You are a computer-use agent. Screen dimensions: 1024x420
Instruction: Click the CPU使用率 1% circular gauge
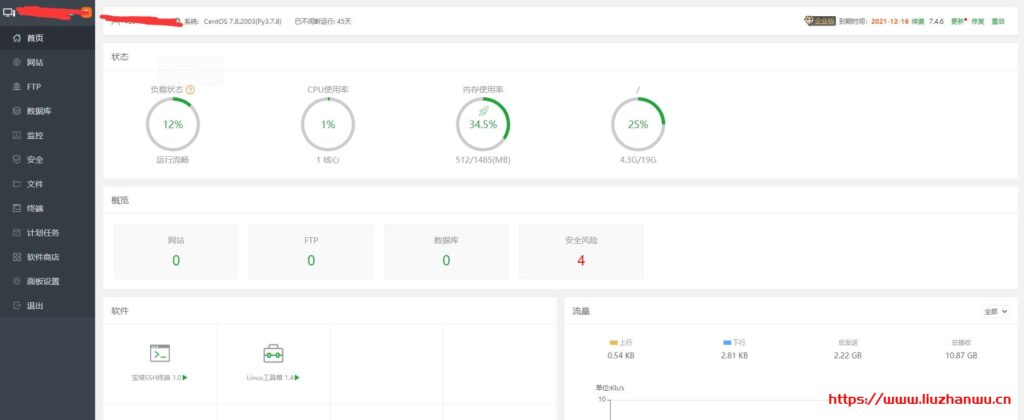327,125
